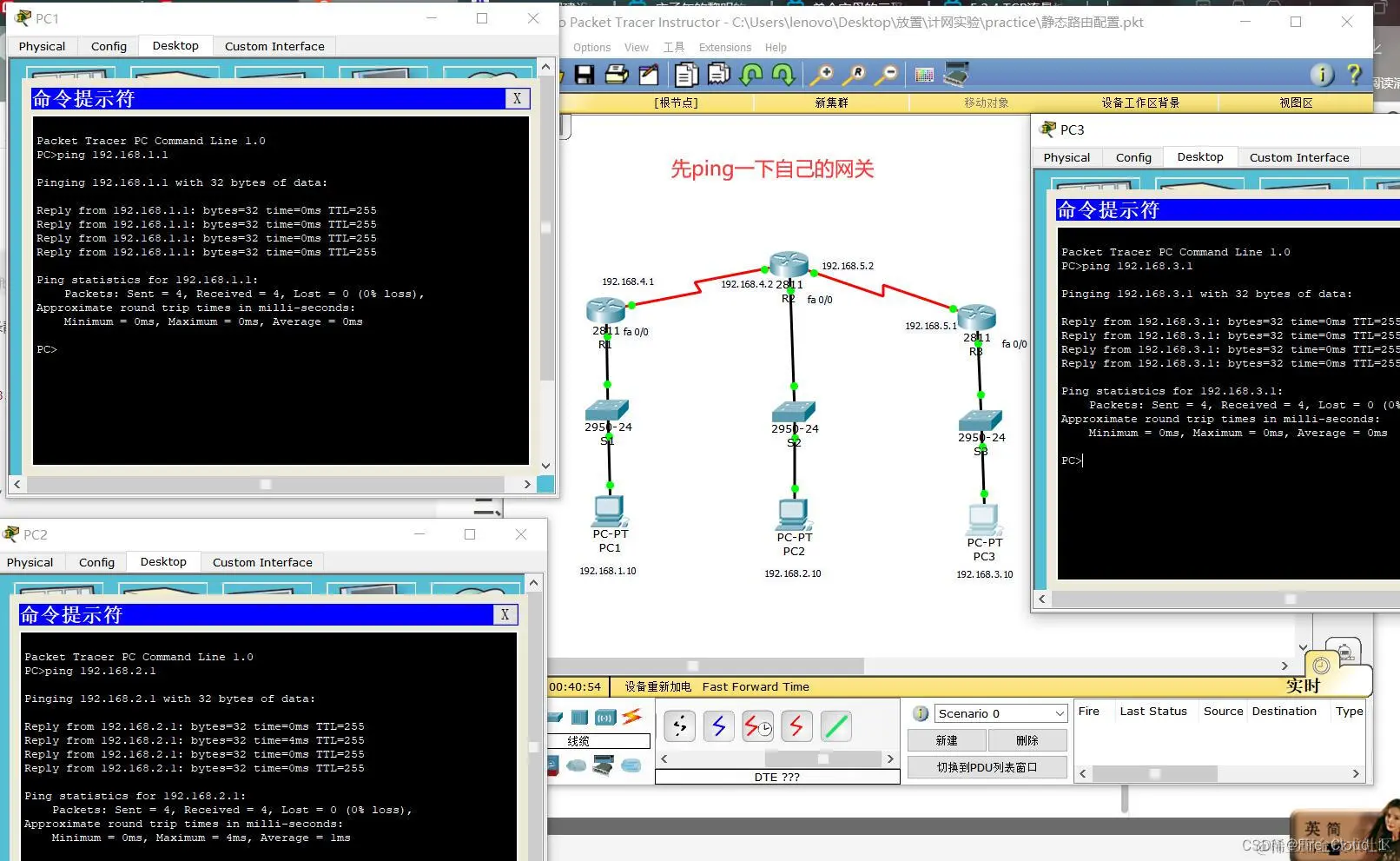Click the scenario info icon beside Scenario 0
The height and width of the screenshot is (861, 1400).
pyautogui.click(x=921, y=713)
